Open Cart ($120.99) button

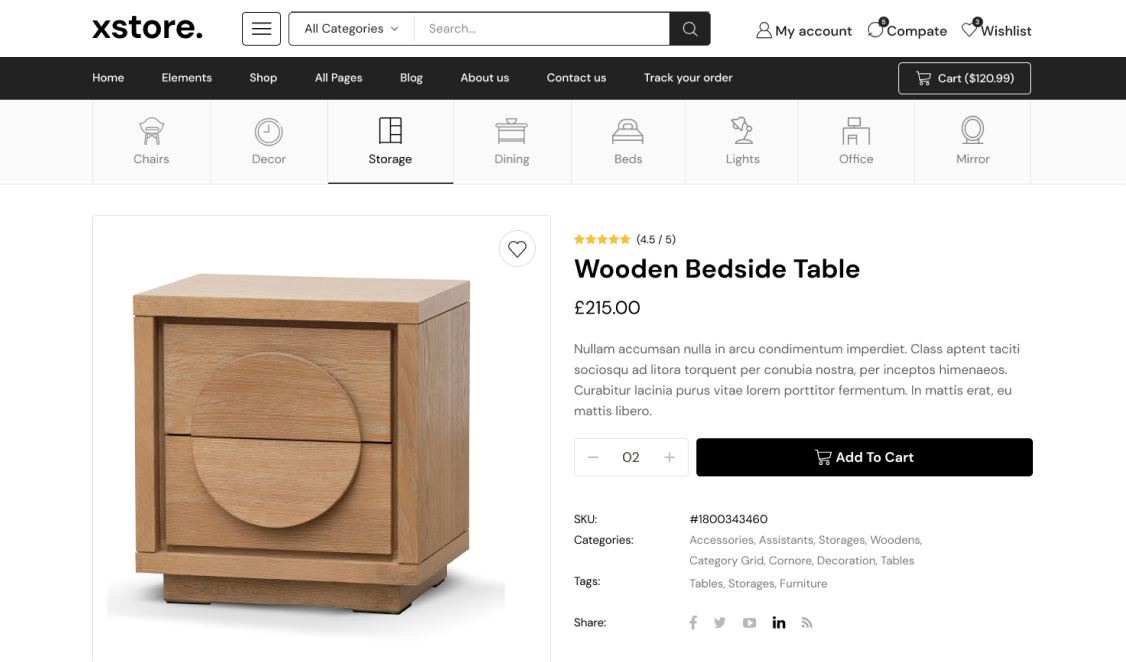tap(964, 78)
